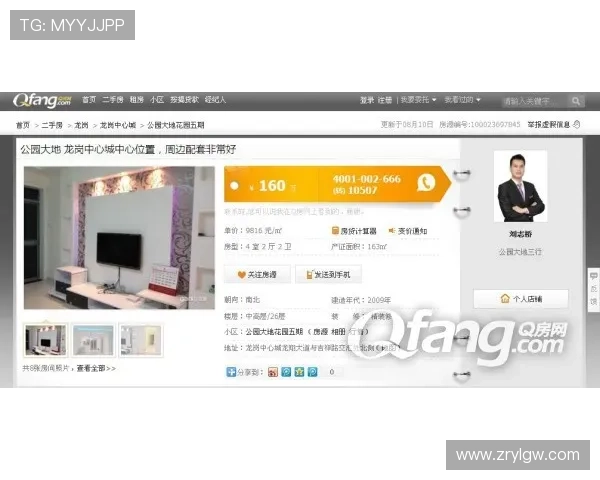The width and height of the screenshot is (600, 480).
Task: Click the 举报虚假信息 report icon
Action: 577,124
